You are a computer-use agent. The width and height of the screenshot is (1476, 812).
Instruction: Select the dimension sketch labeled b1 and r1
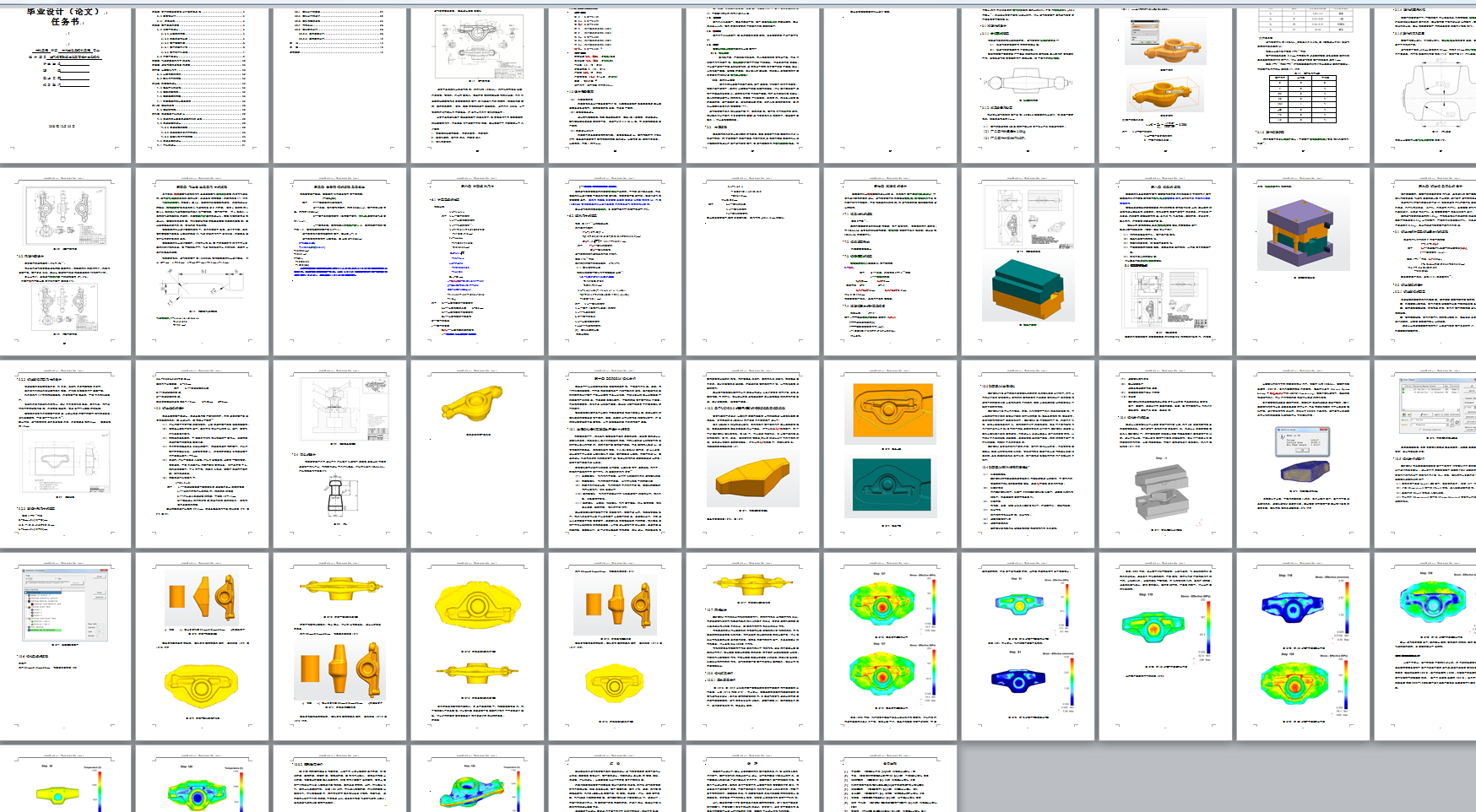[202, 287]
